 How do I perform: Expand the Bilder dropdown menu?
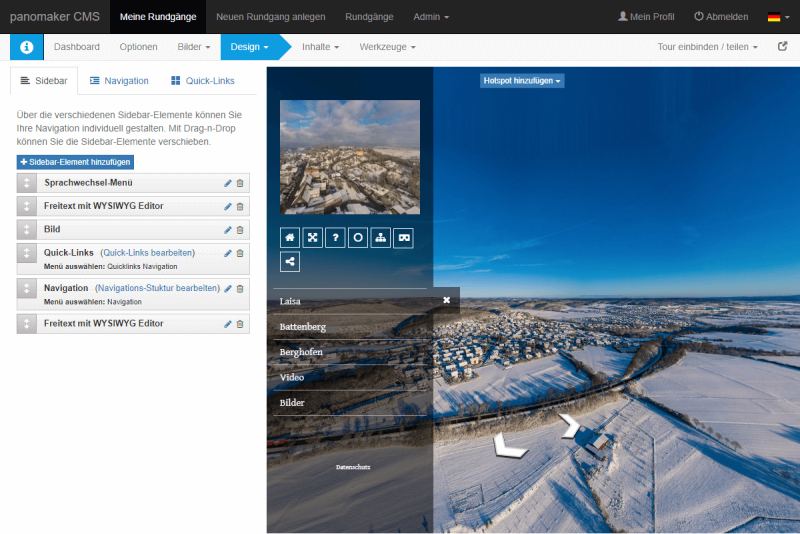[193, 47]
